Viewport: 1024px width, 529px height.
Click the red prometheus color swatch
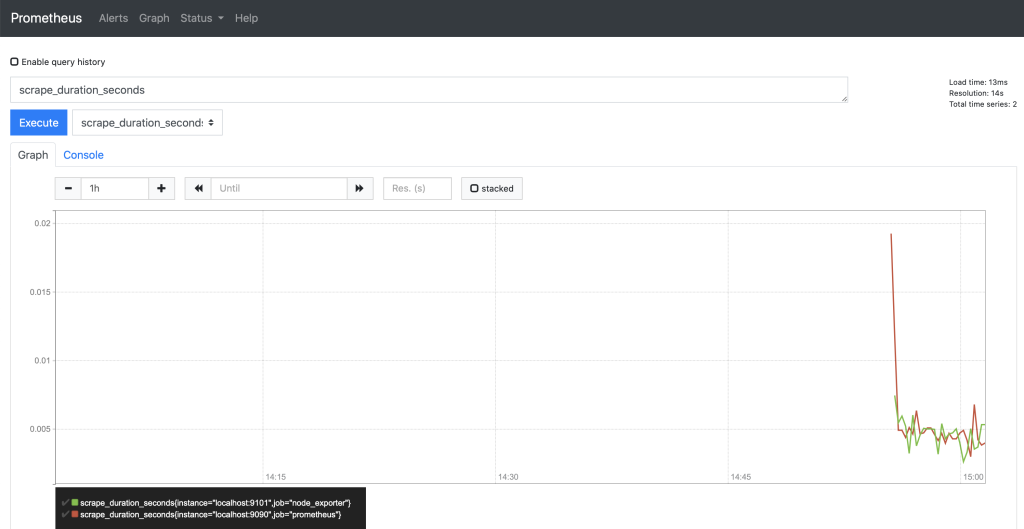[75, 514]
